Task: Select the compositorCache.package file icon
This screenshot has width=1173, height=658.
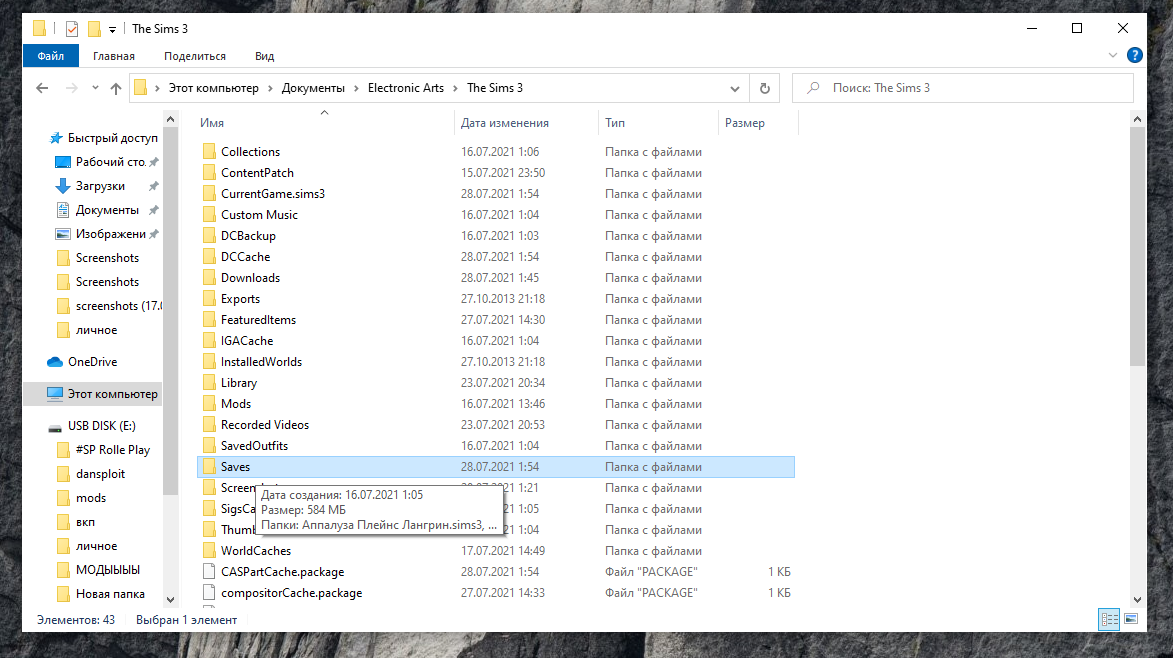Action: (209, 593)
